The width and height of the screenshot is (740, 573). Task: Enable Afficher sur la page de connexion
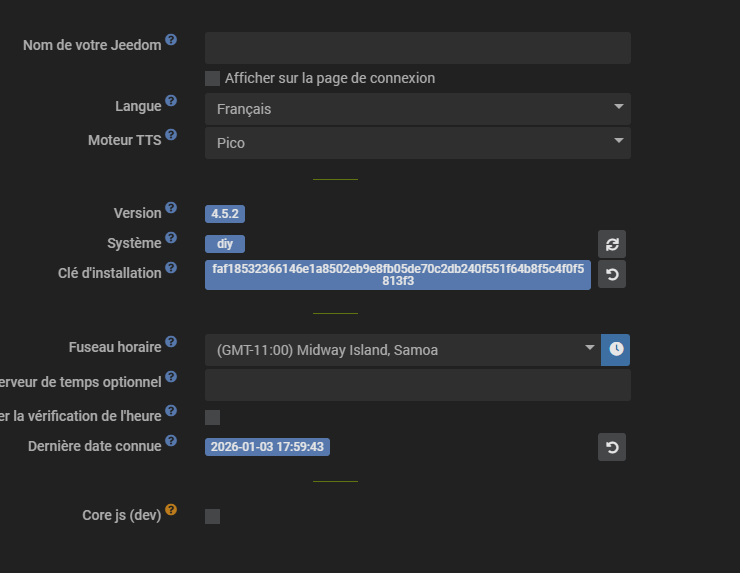tap(212, 78)
